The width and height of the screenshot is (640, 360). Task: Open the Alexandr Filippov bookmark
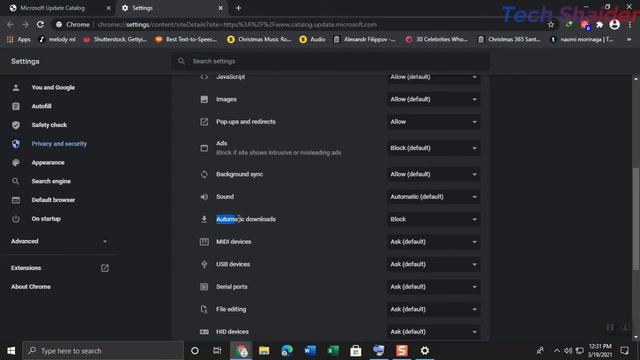pos(364,39)
